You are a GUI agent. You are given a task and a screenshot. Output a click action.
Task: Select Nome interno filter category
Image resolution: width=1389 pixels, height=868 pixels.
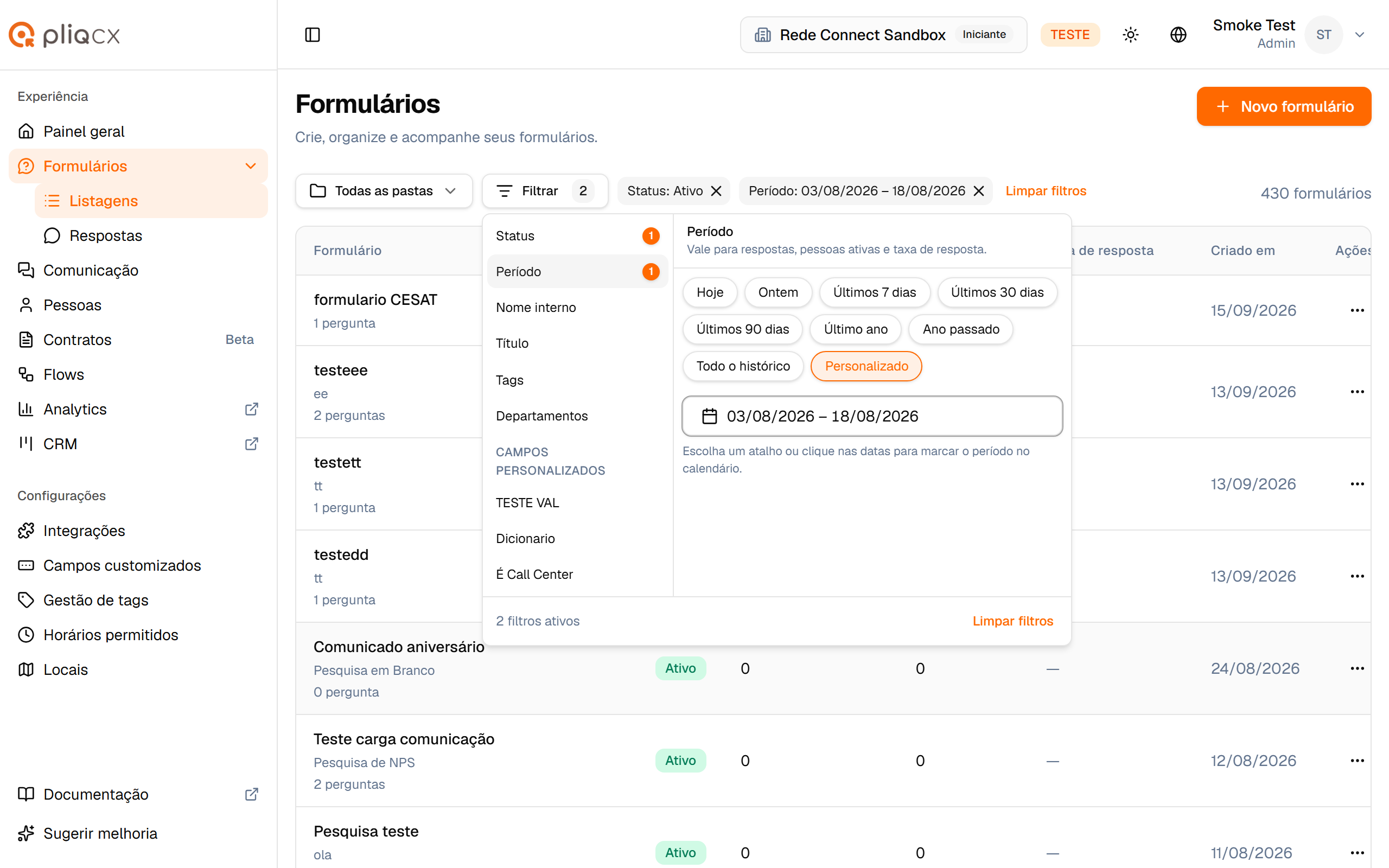pyautogui.click(x=577, y=308)
